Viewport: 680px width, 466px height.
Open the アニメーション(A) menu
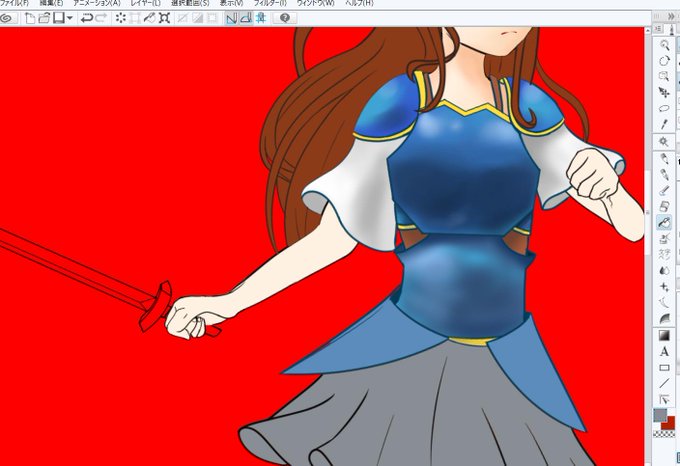pos(96,3)
